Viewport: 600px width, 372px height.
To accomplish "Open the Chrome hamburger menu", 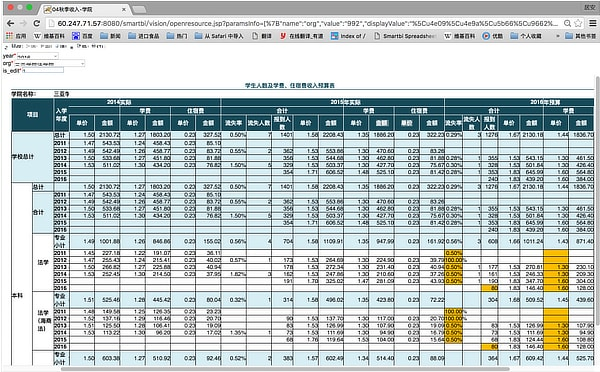I will point(592,23).
